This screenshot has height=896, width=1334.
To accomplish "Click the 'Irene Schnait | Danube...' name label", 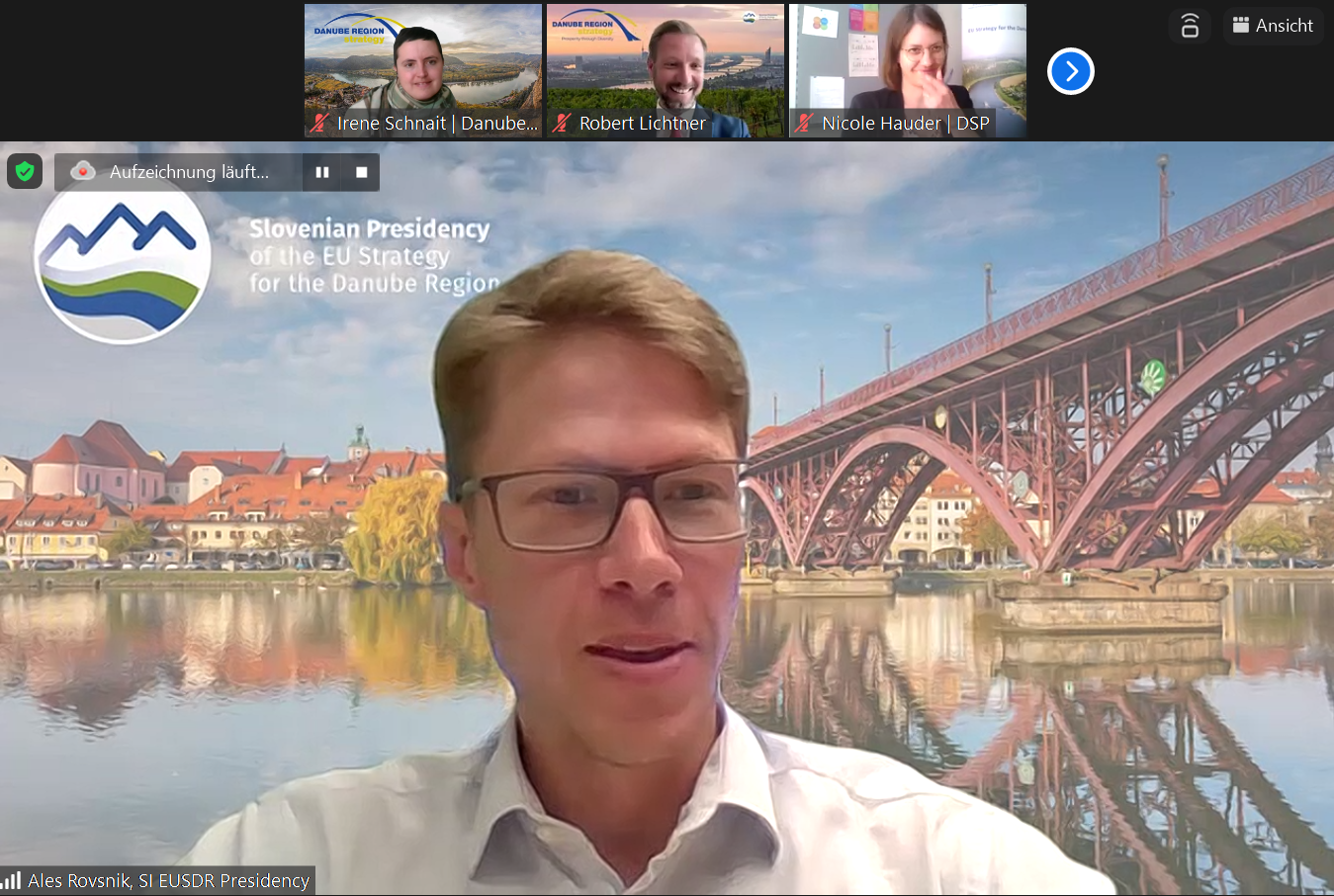I will tap(437, 124).
